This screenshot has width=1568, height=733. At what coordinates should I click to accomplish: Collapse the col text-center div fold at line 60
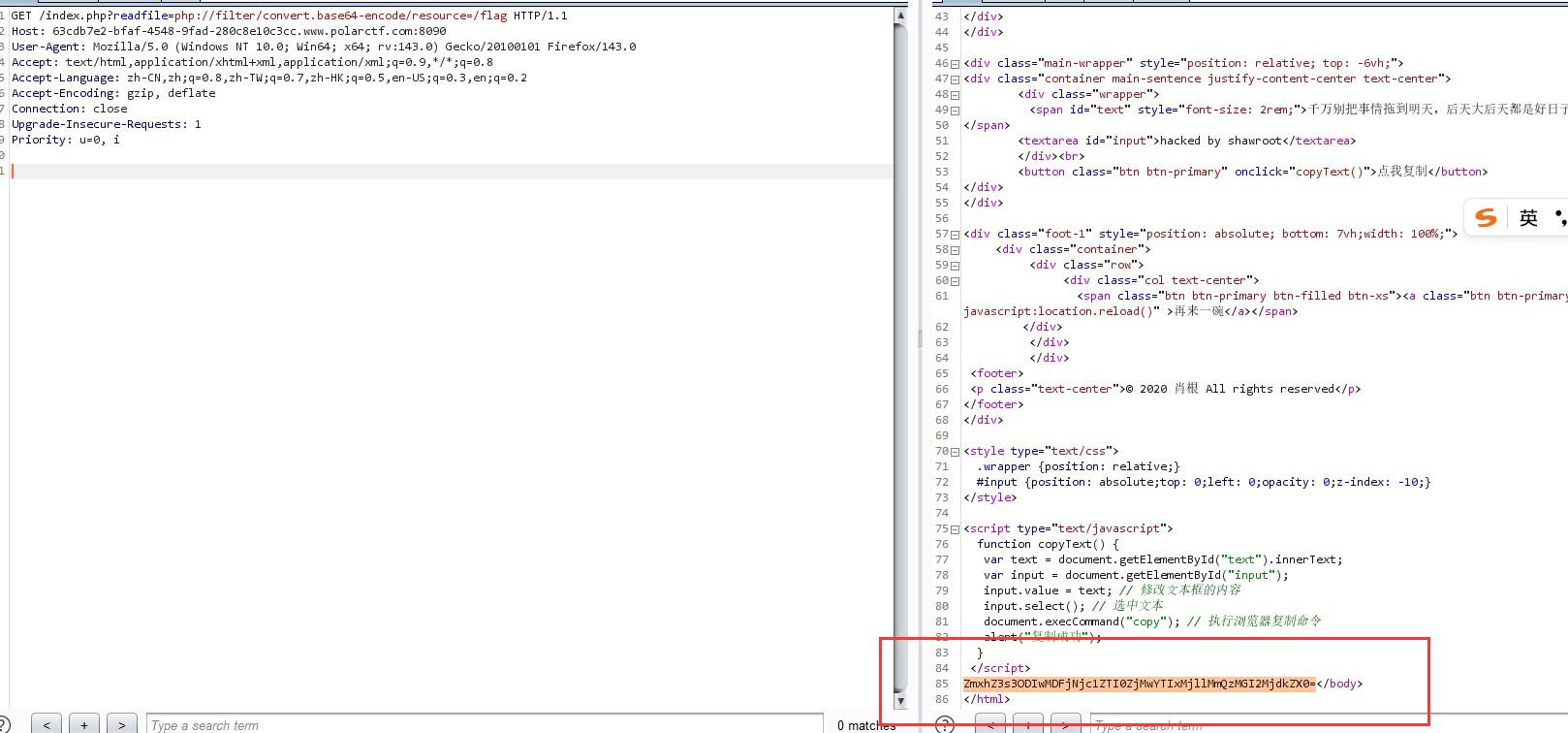click(956, 281)
